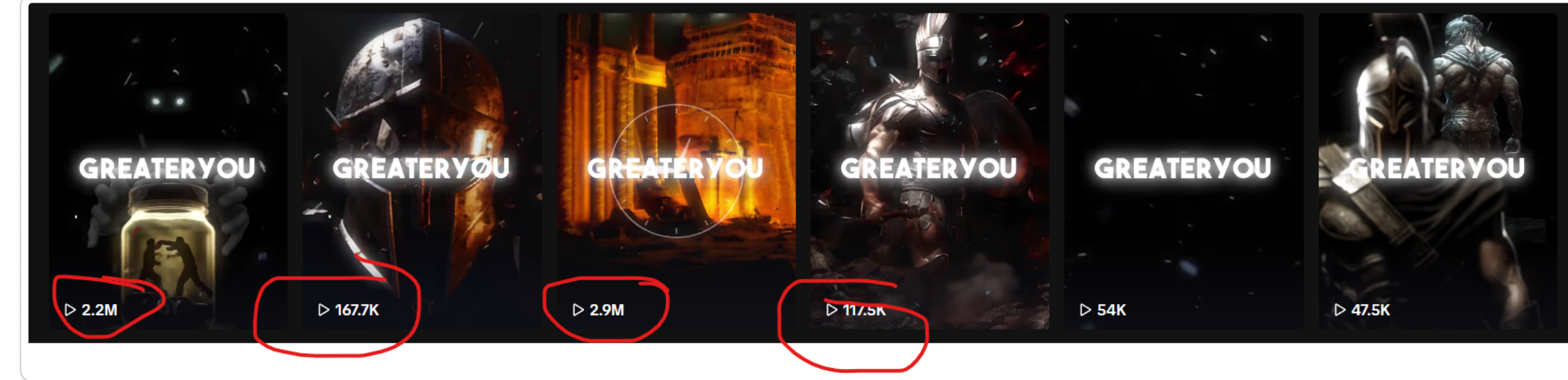The height and width of the screenshot is (380, 1568).
Task: Open the rusty Spartan helmet close-up video
Action: (x=422, y=171)
